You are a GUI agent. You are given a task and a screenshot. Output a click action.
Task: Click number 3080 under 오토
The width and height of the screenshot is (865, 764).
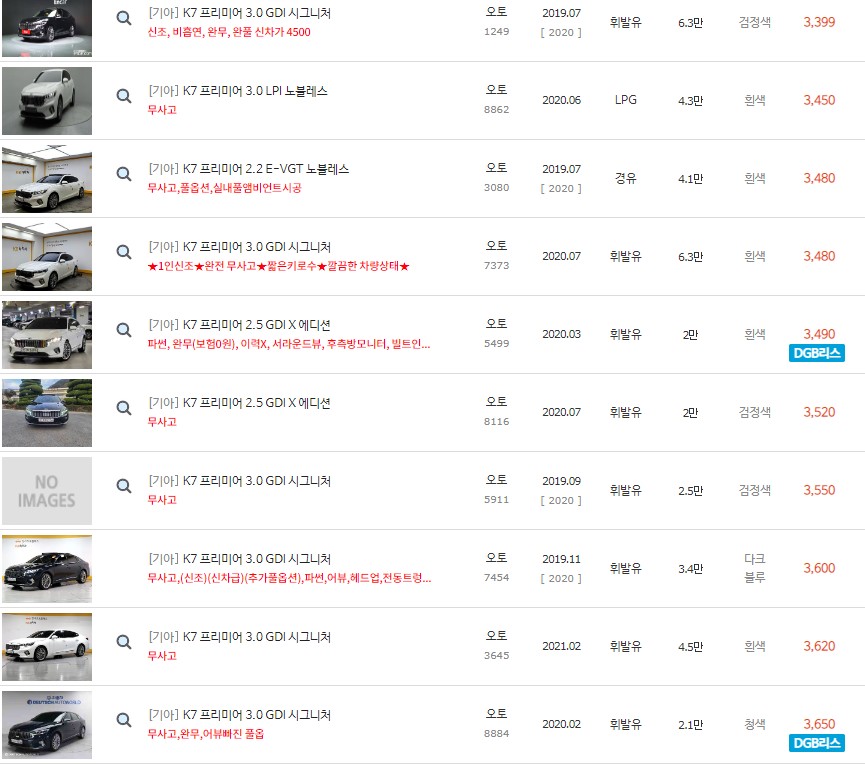(x=496, y=188)
